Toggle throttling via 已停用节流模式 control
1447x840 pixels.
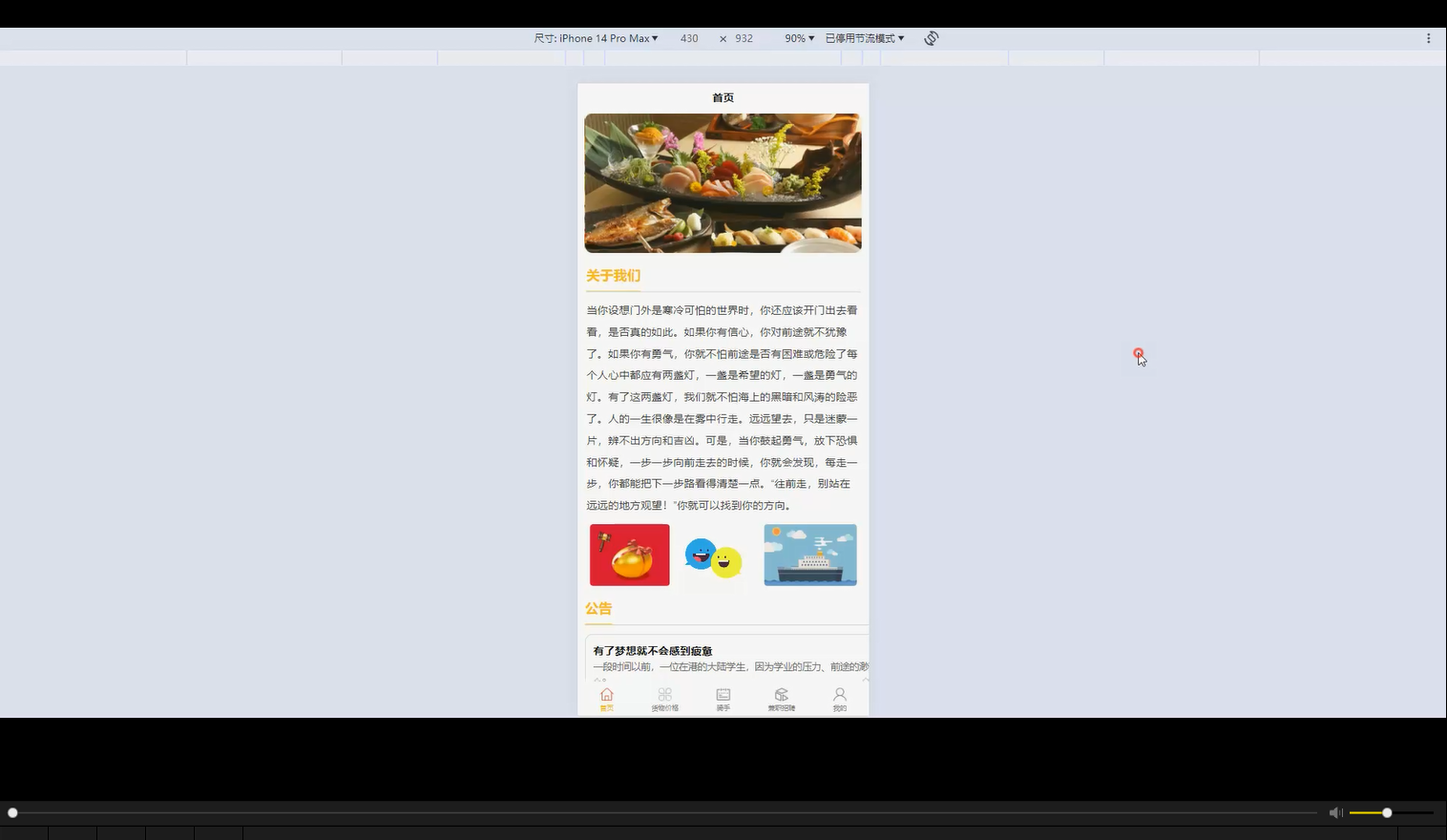tap(862, 38)
